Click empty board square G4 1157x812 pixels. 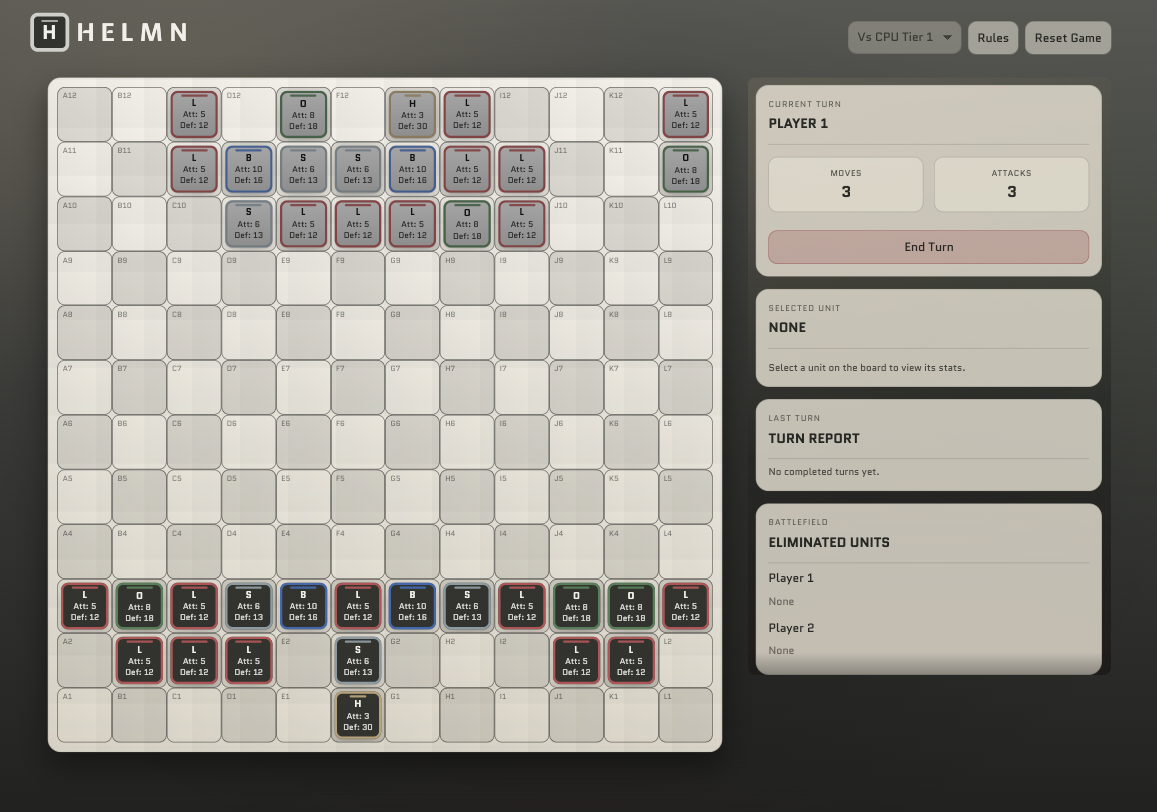[x=412, y=551]
